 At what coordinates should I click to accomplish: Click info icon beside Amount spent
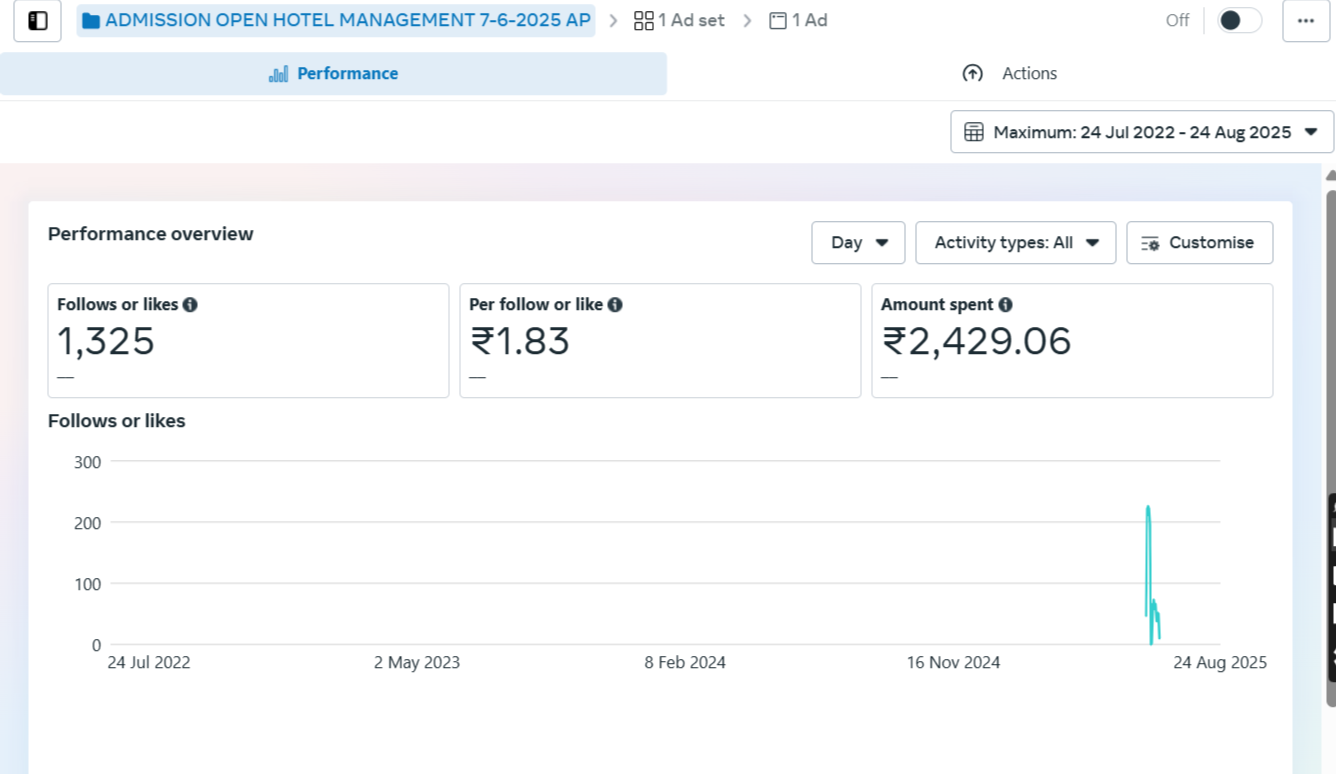tap(1005, 305)
